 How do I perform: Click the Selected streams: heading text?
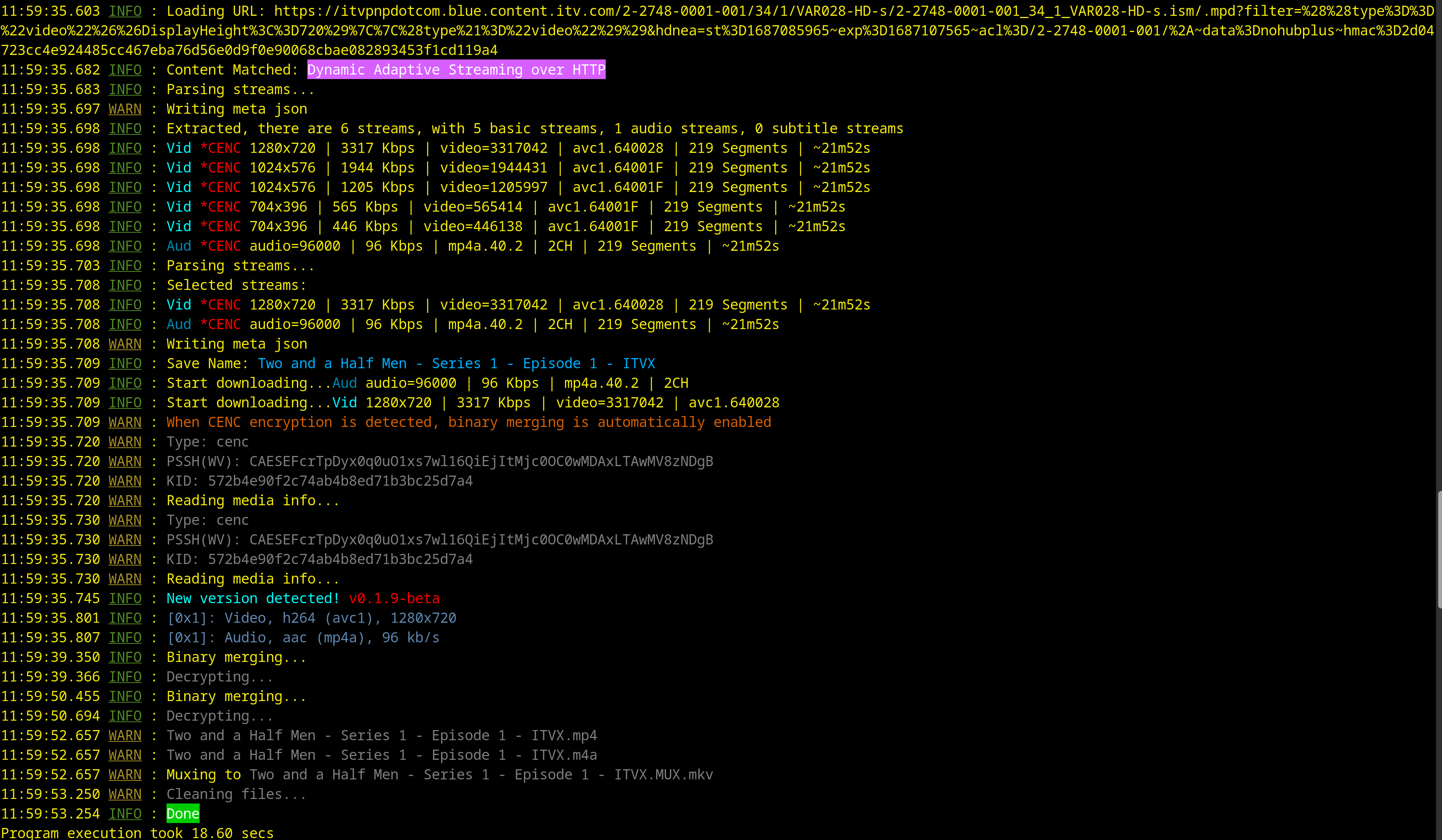coord(236,285)
